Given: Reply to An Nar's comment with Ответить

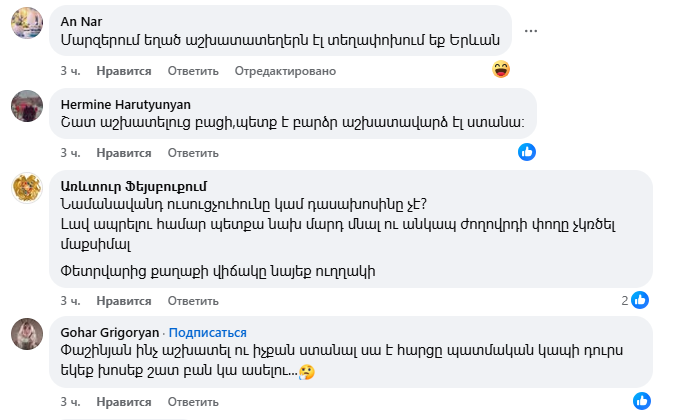Looking at the screenshot, I should pos(193,71).
